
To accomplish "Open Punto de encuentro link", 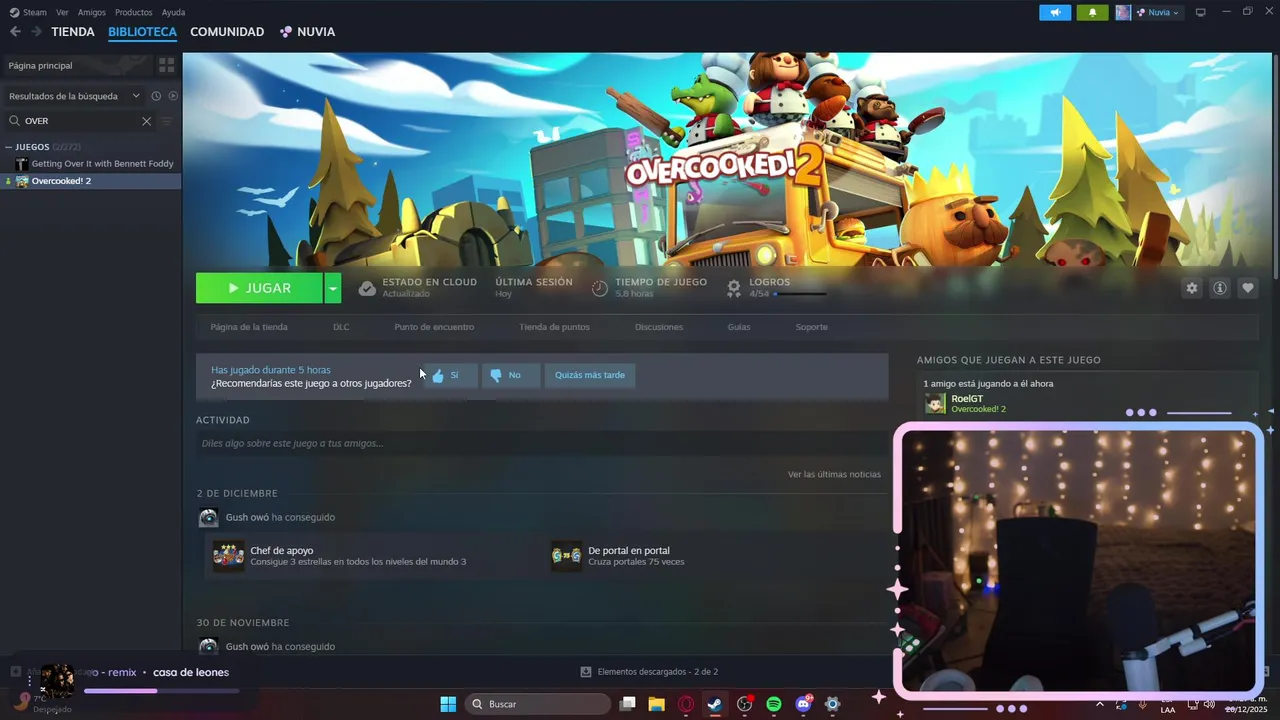I will [x=434, y=327].
